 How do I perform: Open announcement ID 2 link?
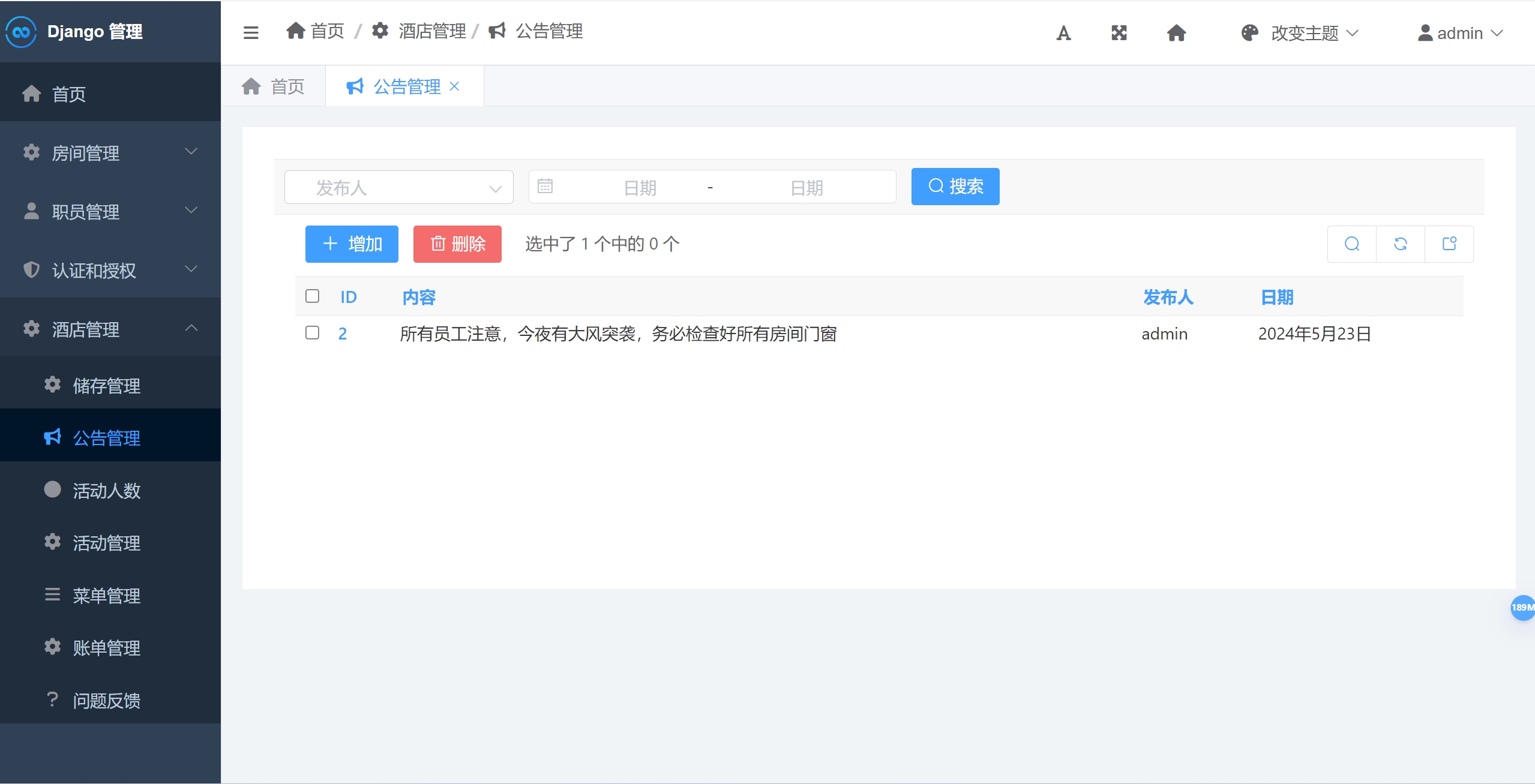click(343, 334)
